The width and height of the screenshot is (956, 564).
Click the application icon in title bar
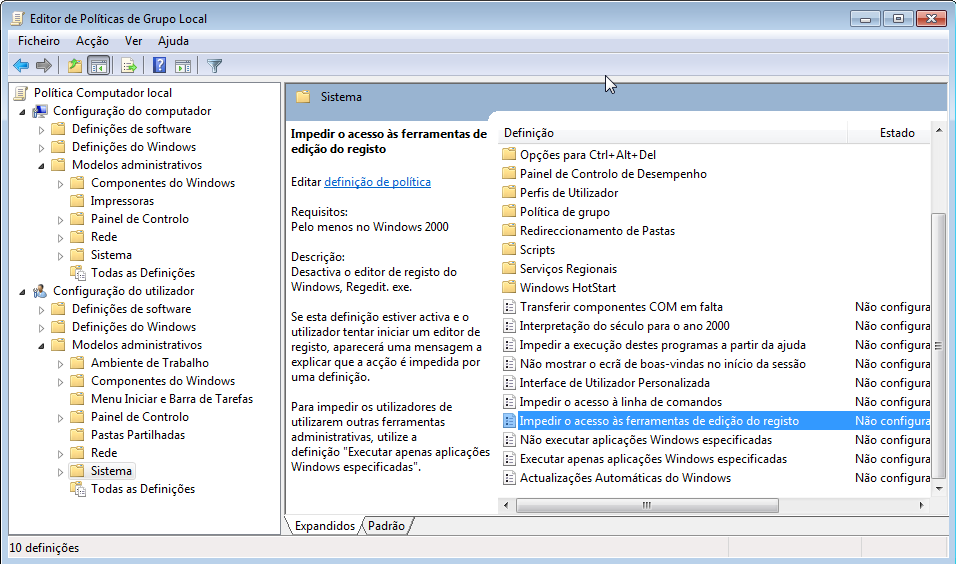tap(18, 19)
